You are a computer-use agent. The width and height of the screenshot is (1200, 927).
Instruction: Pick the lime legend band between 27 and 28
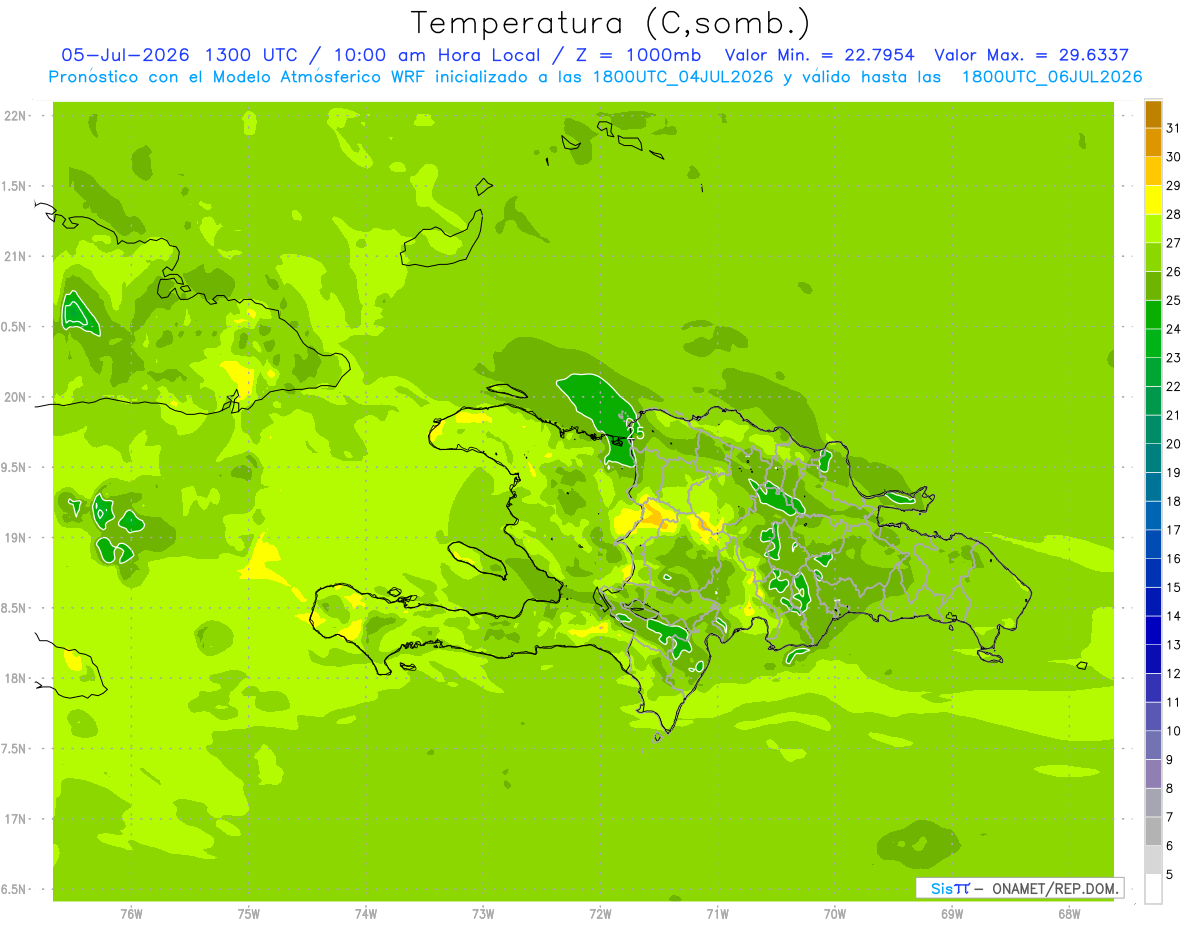1153,229
